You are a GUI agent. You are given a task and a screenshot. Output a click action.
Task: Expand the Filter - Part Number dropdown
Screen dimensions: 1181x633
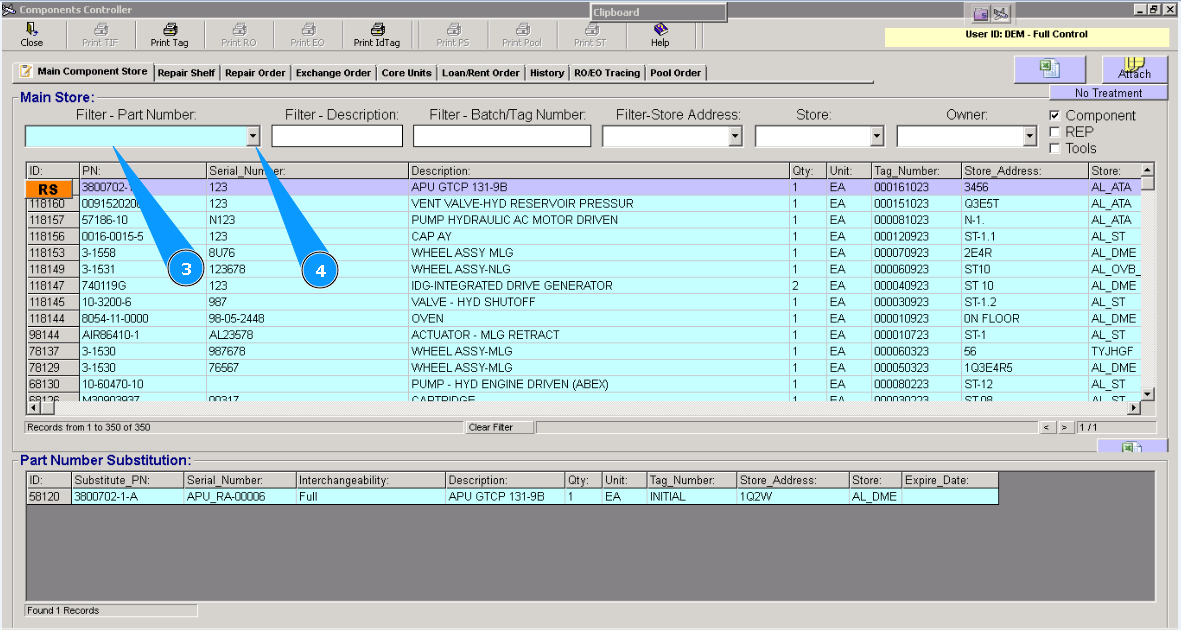(253, 136)
